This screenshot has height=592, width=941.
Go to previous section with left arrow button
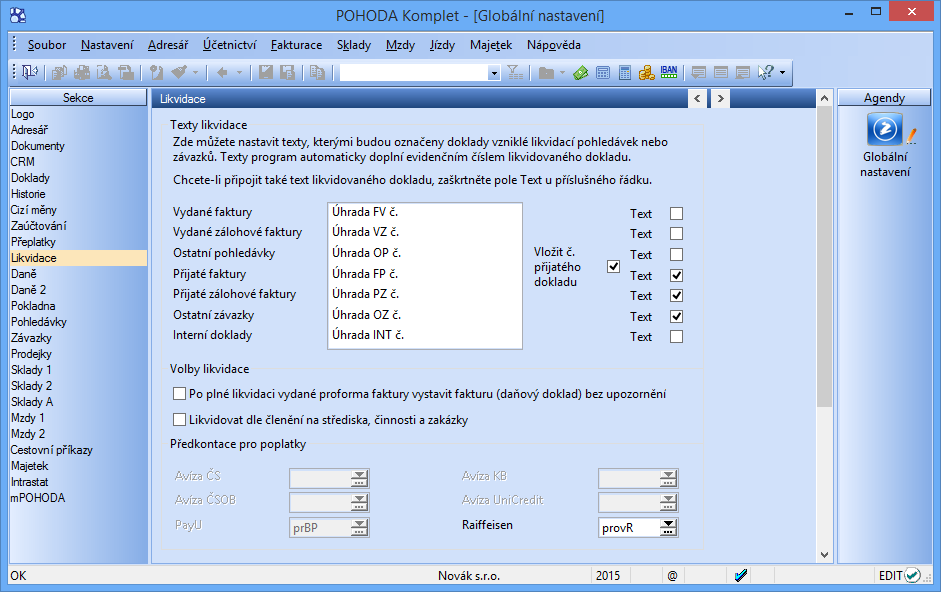pos(697,98)
